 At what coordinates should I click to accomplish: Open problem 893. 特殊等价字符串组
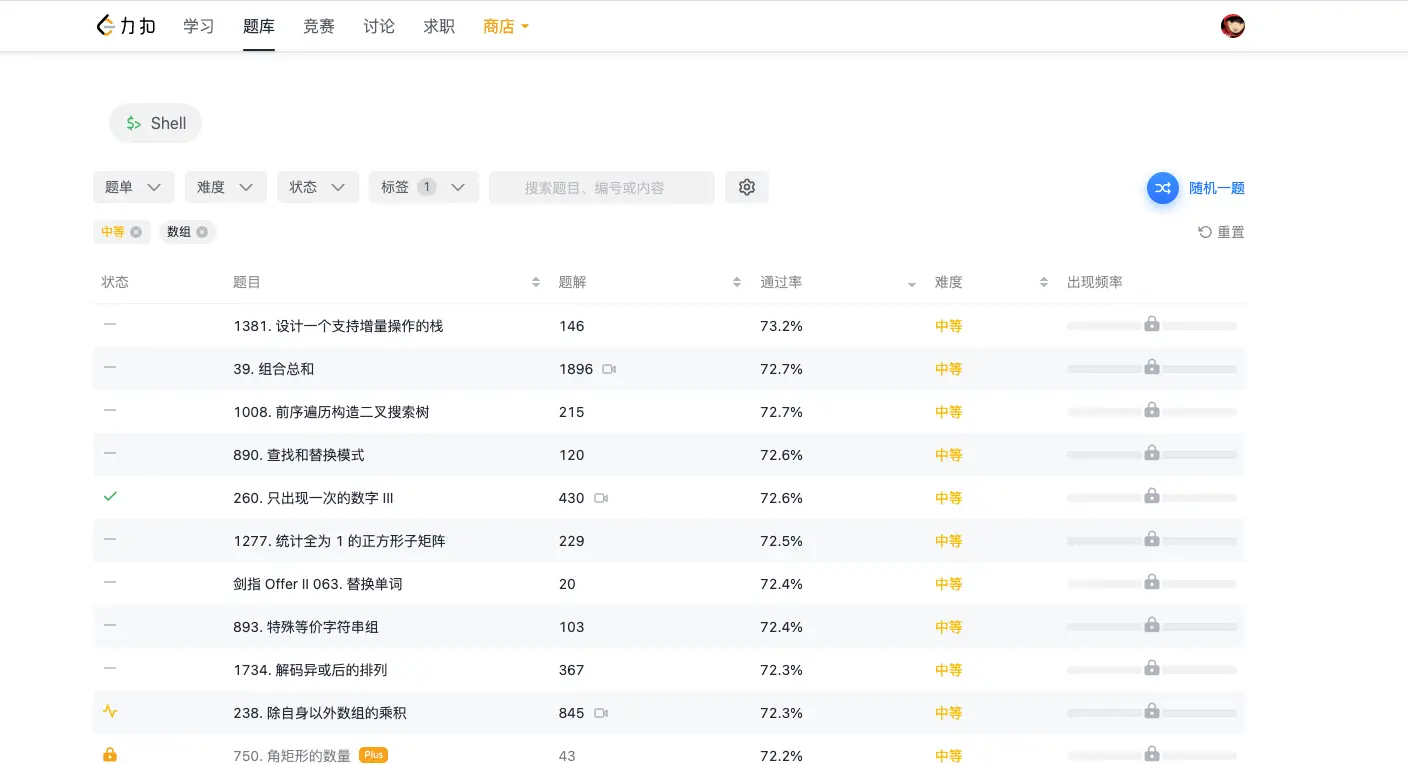(306, 627)
